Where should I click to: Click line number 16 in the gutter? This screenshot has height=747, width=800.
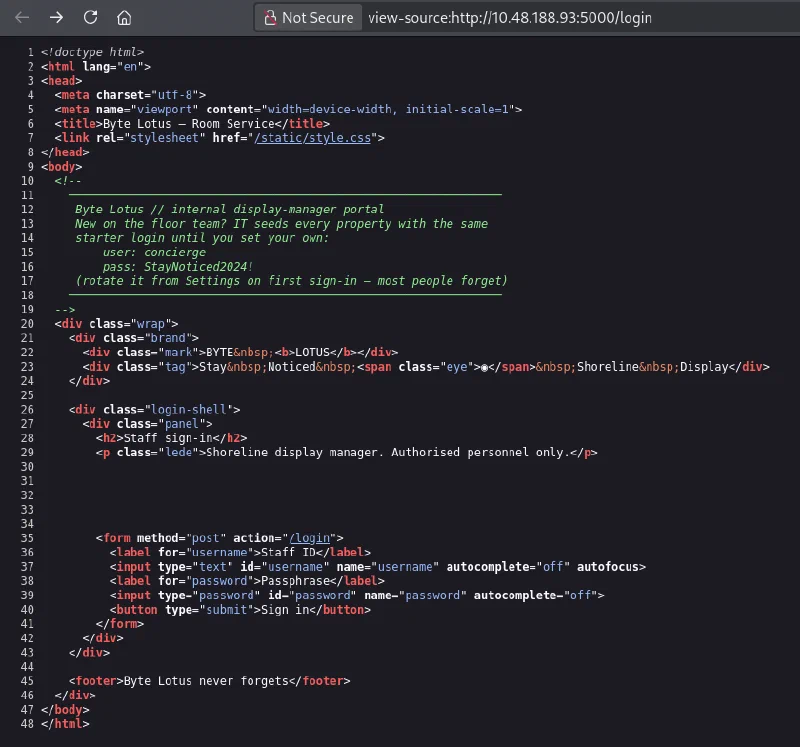click(27, 267)
